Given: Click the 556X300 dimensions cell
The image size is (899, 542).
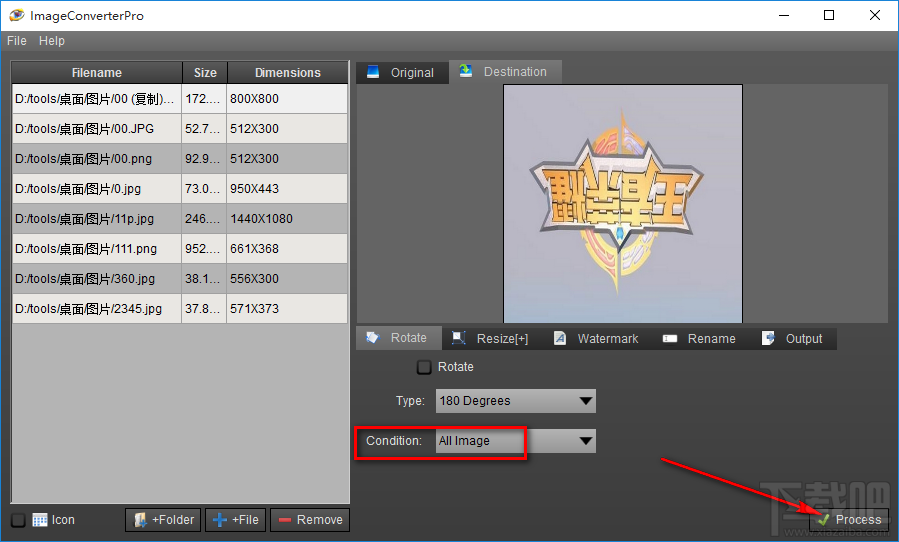Looking at the screenshot, I should (x=287, y=279).
